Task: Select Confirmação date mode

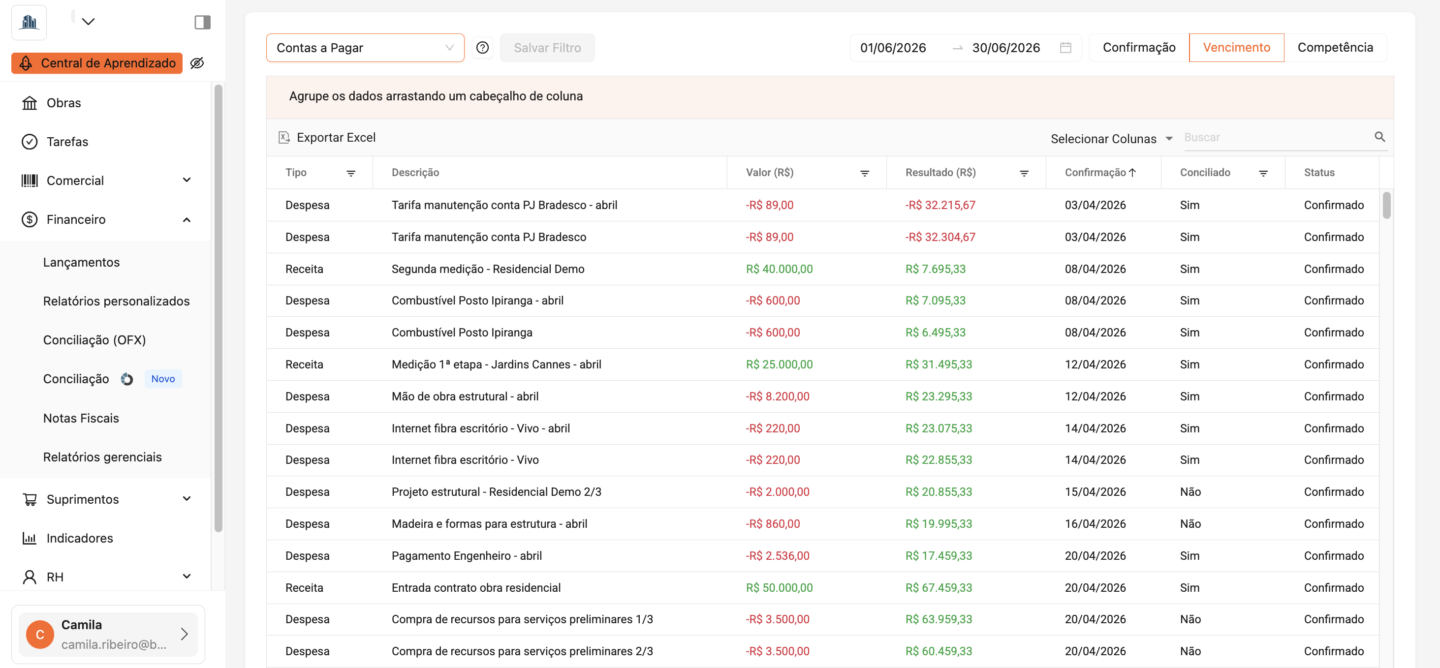Action: [x=1139, y=48]
